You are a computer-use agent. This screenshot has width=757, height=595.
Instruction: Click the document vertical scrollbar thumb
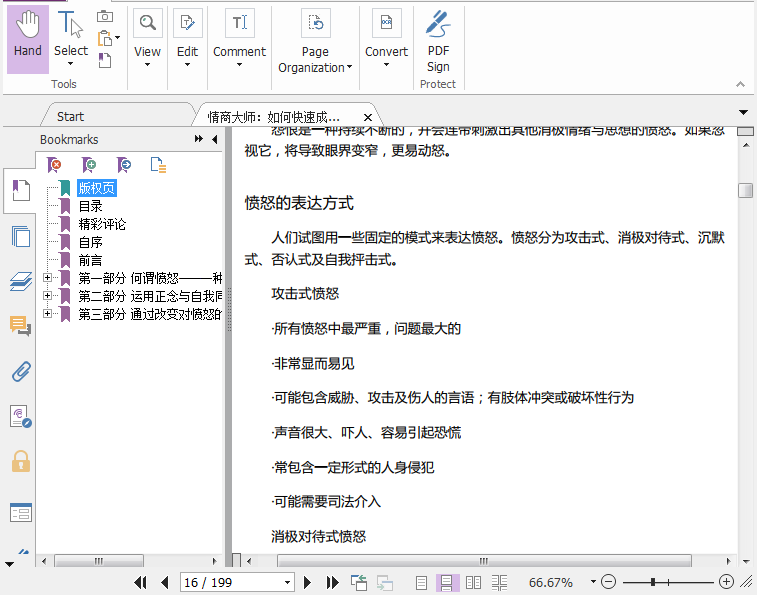tap(745, 190)
